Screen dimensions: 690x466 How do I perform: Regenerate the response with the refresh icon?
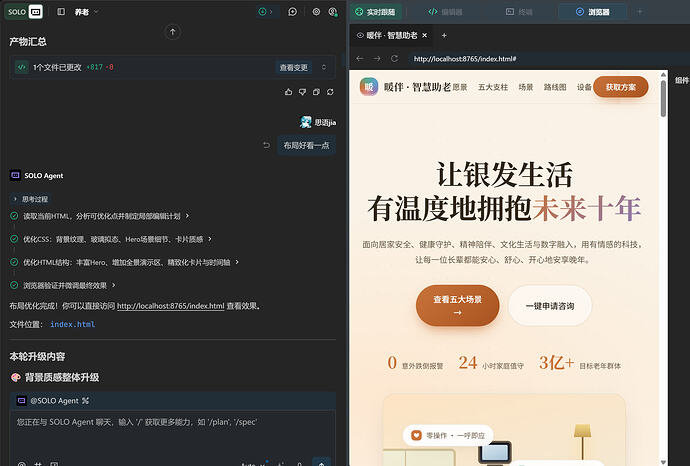(330, 92)
